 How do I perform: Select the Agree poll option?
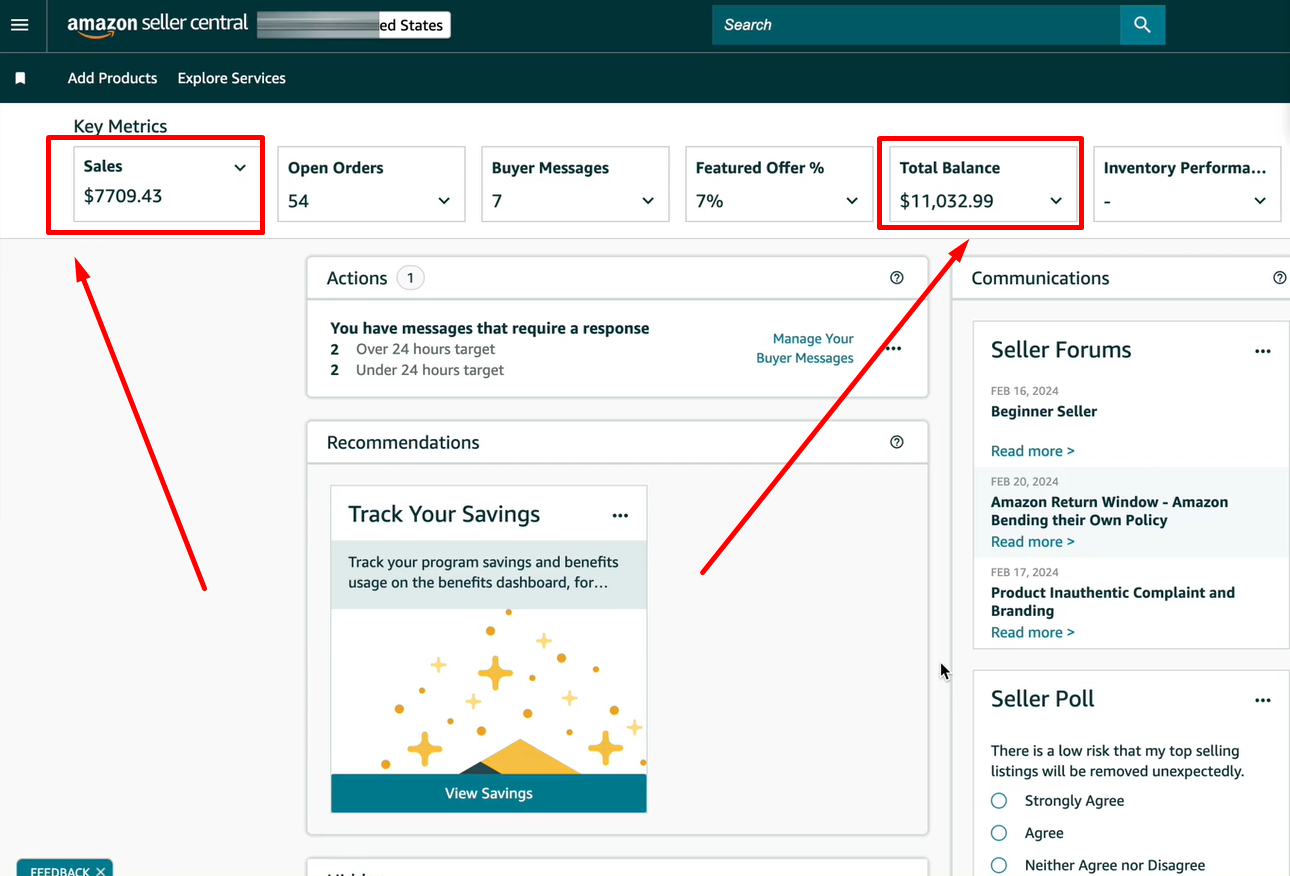point(999,833)
